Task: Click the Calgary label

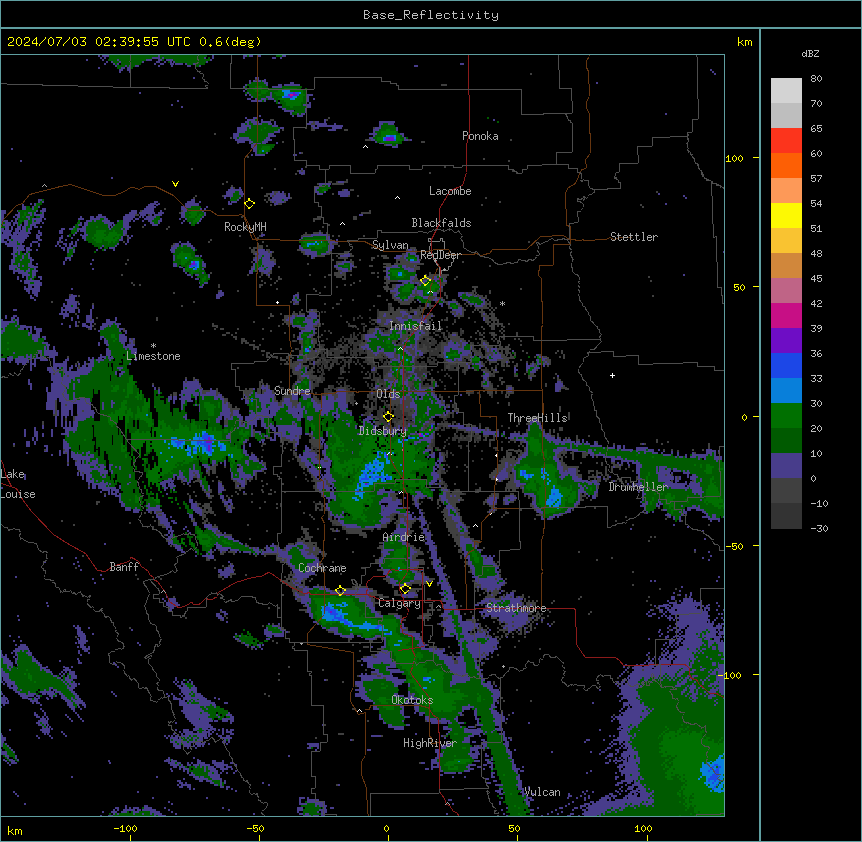Action: (399, 603)
